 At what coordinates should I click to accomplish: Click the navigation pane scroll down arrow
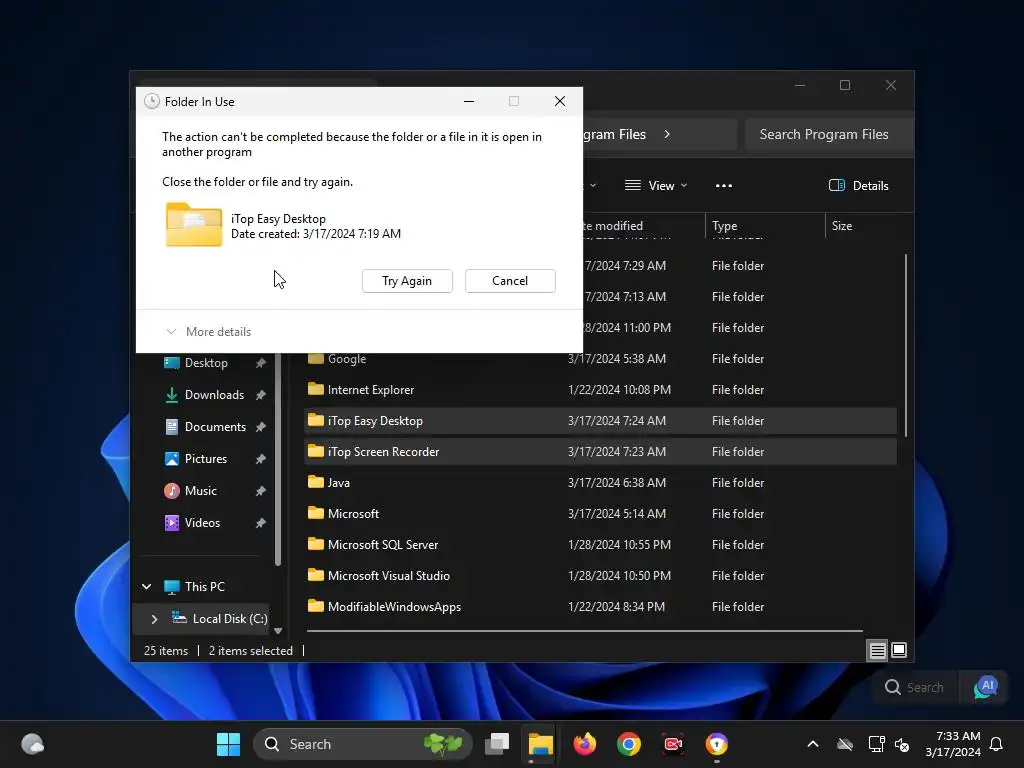click(x=278, y=631)
